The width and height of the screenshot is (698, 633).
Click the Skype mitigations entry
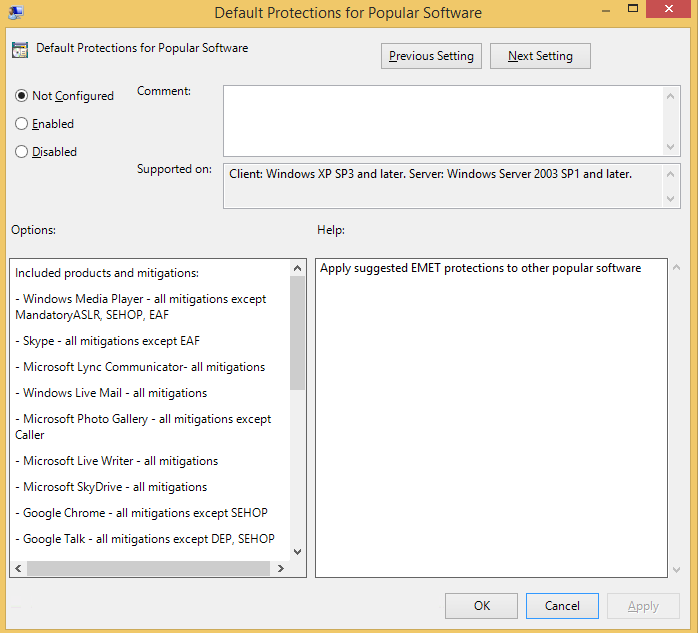click(107, 341)
